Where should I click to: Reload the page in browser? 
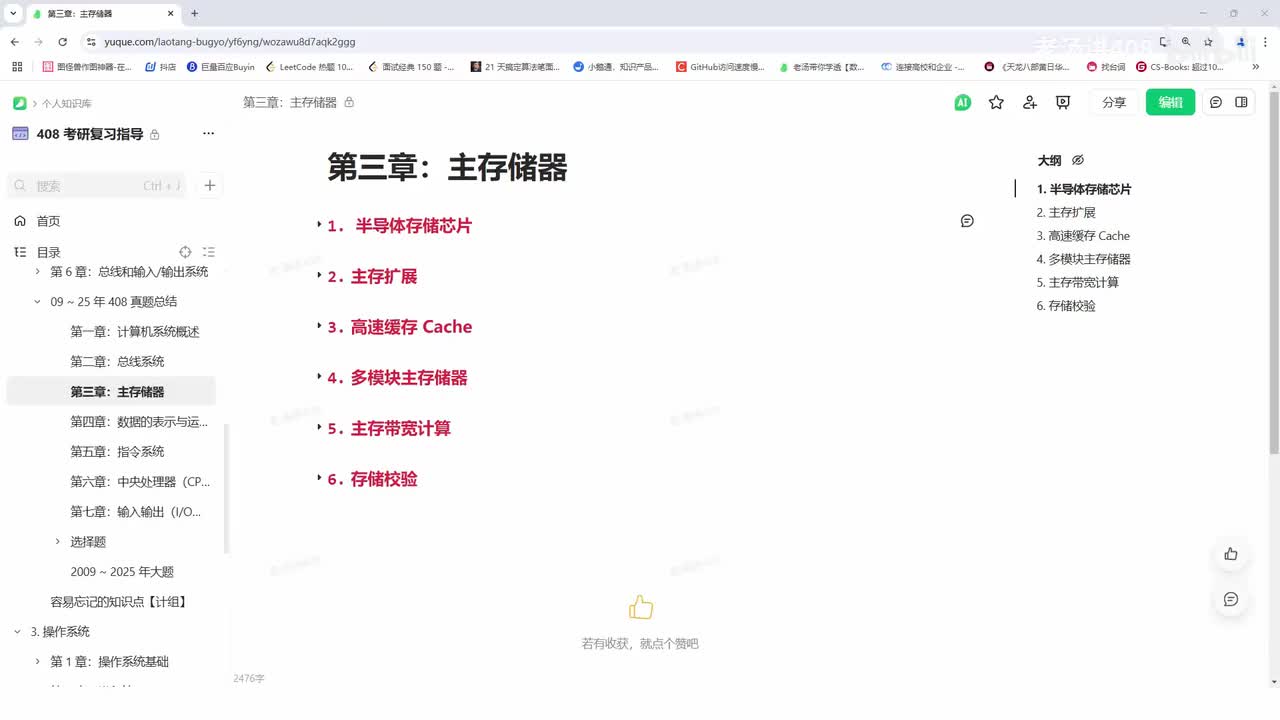(63, 42)
